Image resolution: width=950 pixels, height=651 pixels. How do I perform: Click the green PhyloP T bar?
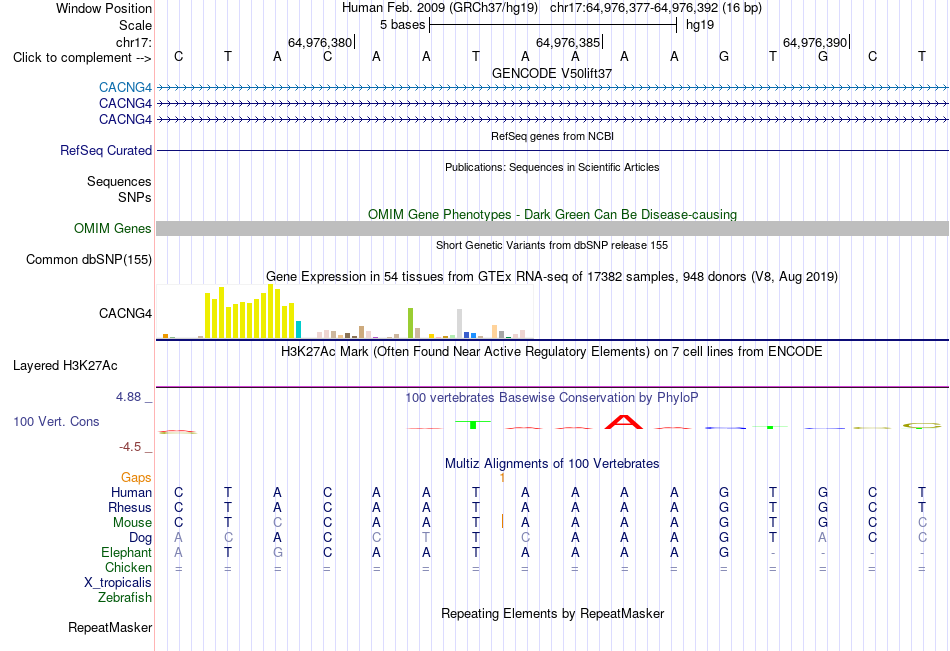473,424
